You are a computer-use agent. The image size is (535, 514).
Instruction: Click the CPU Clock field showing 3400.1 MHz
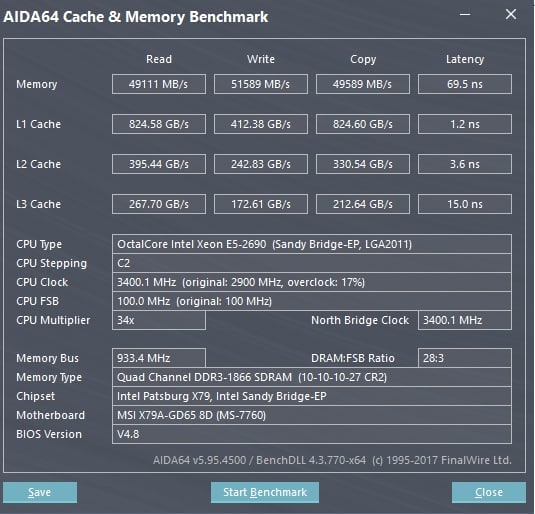coord(312,282)
